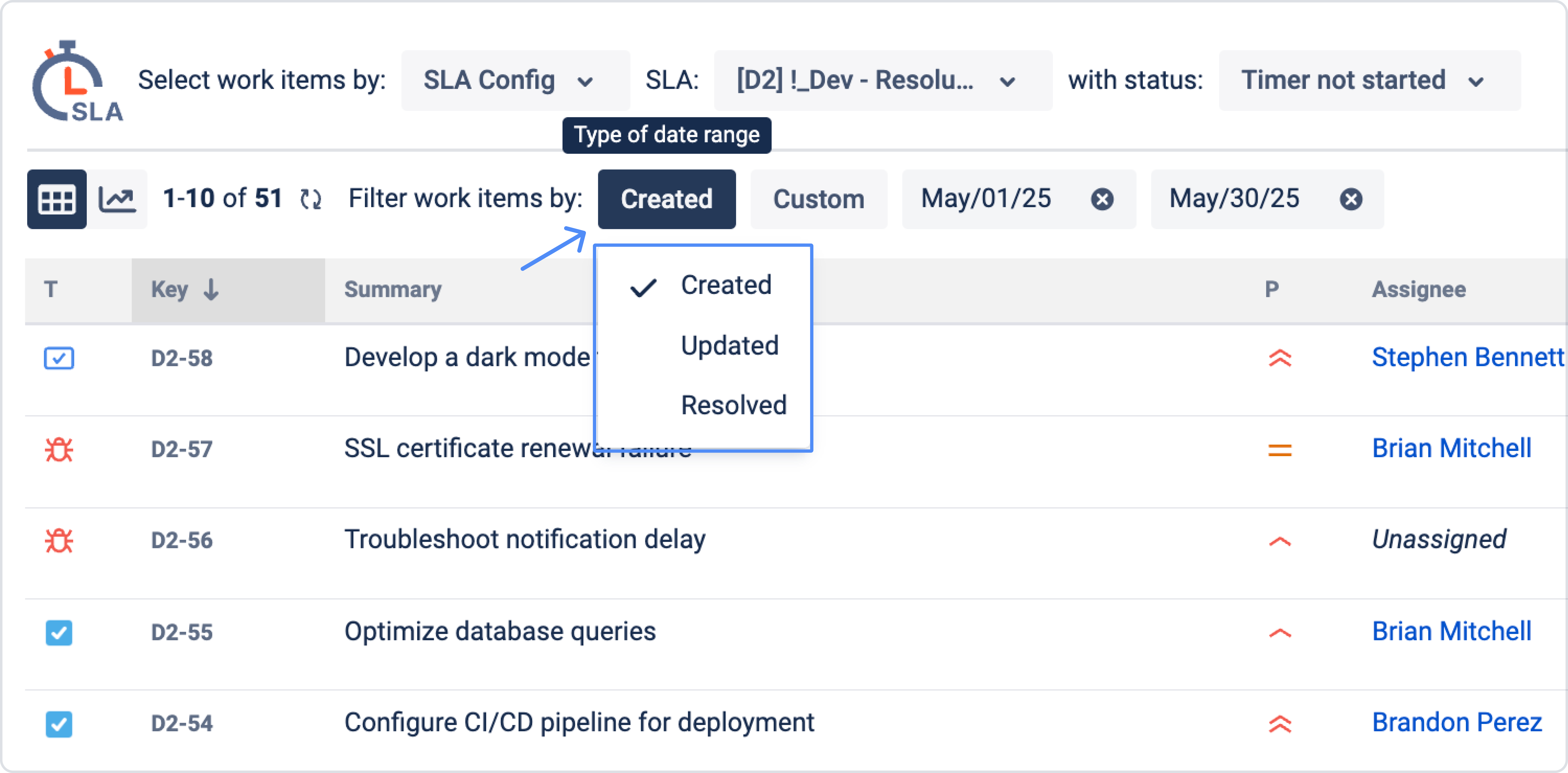Screen dimensions: 1568x773
Task: Click the blue check icon for D2-54
Action: [59, 724]
